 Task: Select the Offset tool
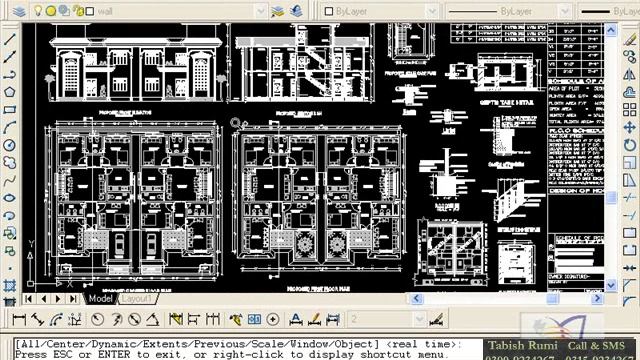(629, 92)
